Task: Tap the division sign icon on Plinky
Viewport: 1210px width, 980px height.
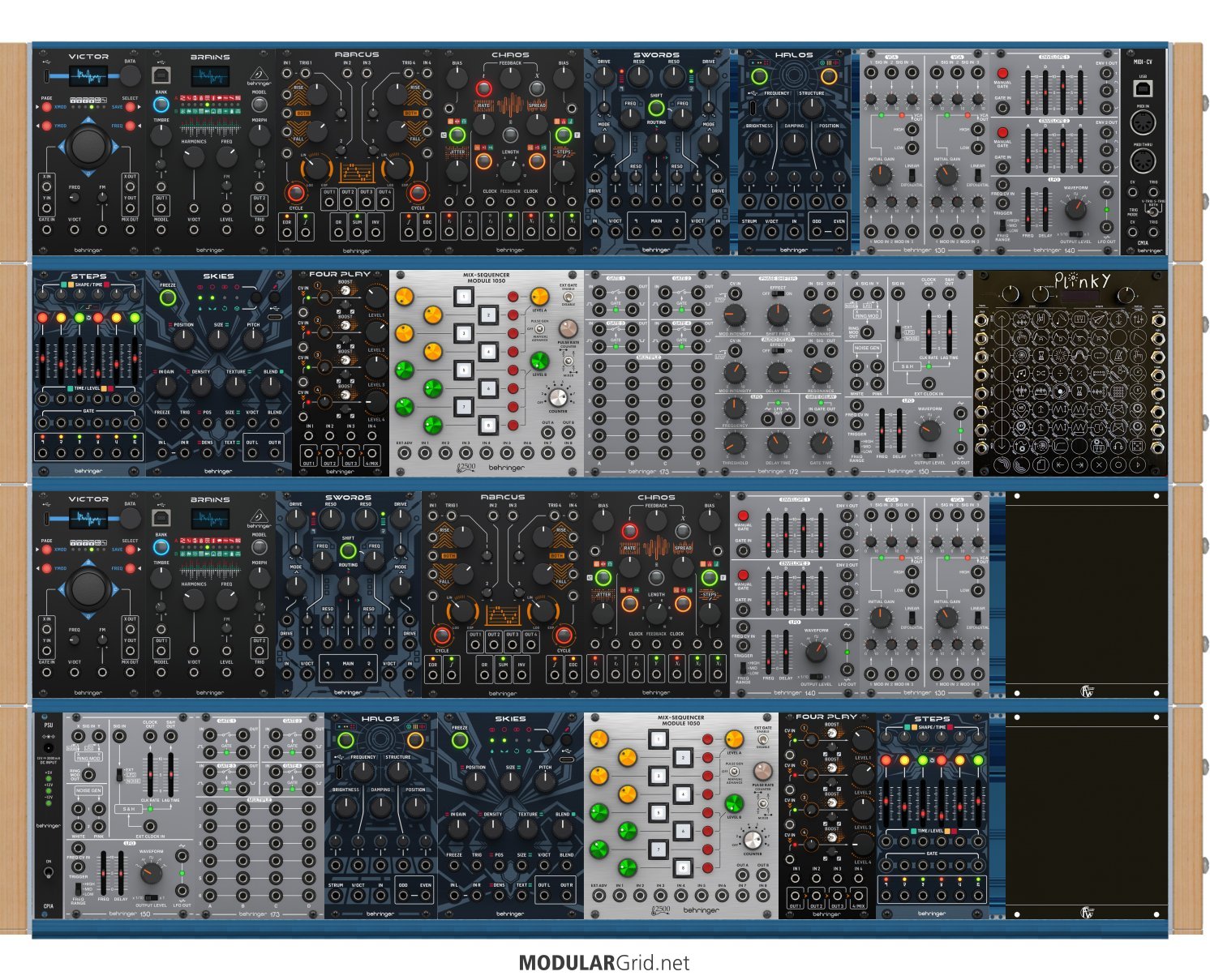Action: pos(1060,373)
